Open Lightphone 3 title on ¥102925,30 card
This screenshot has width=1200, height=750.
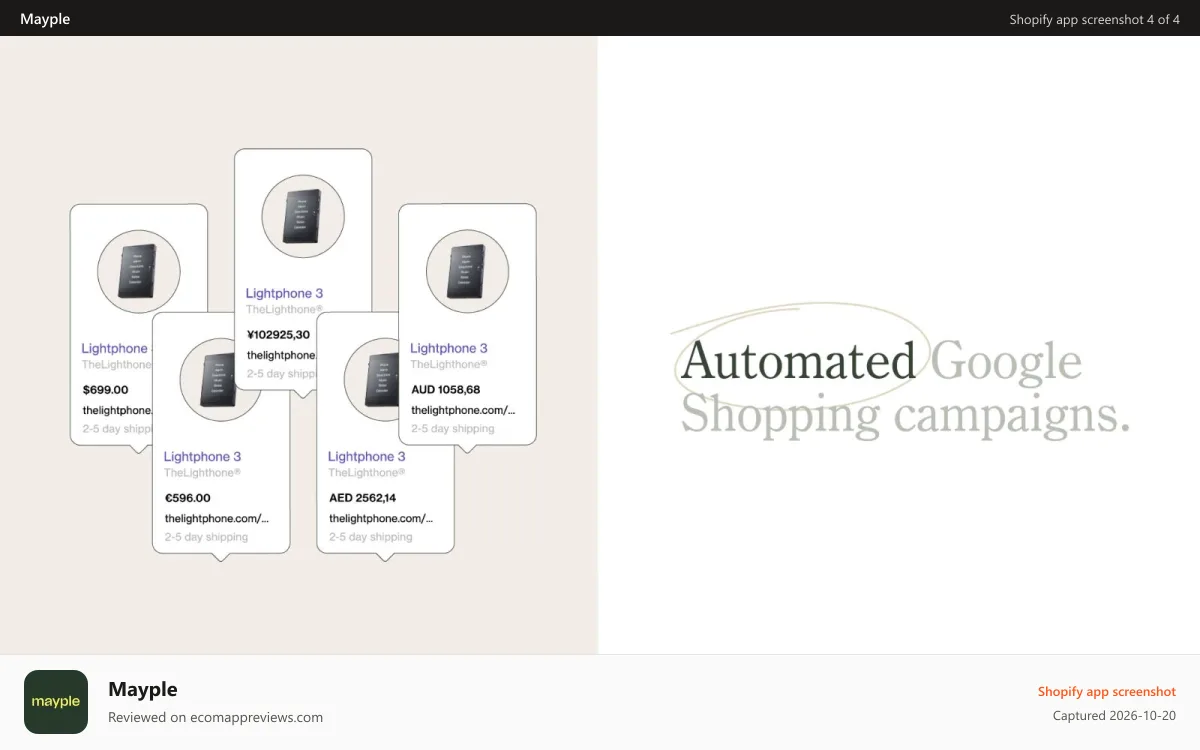[x=284, y=293]
